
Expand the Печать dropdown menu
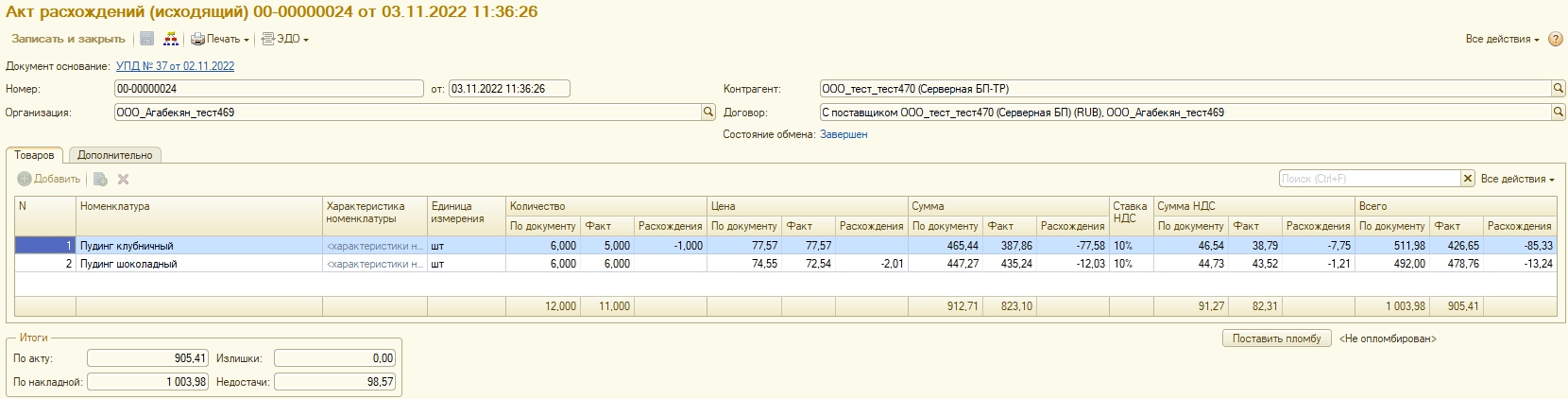220,39
